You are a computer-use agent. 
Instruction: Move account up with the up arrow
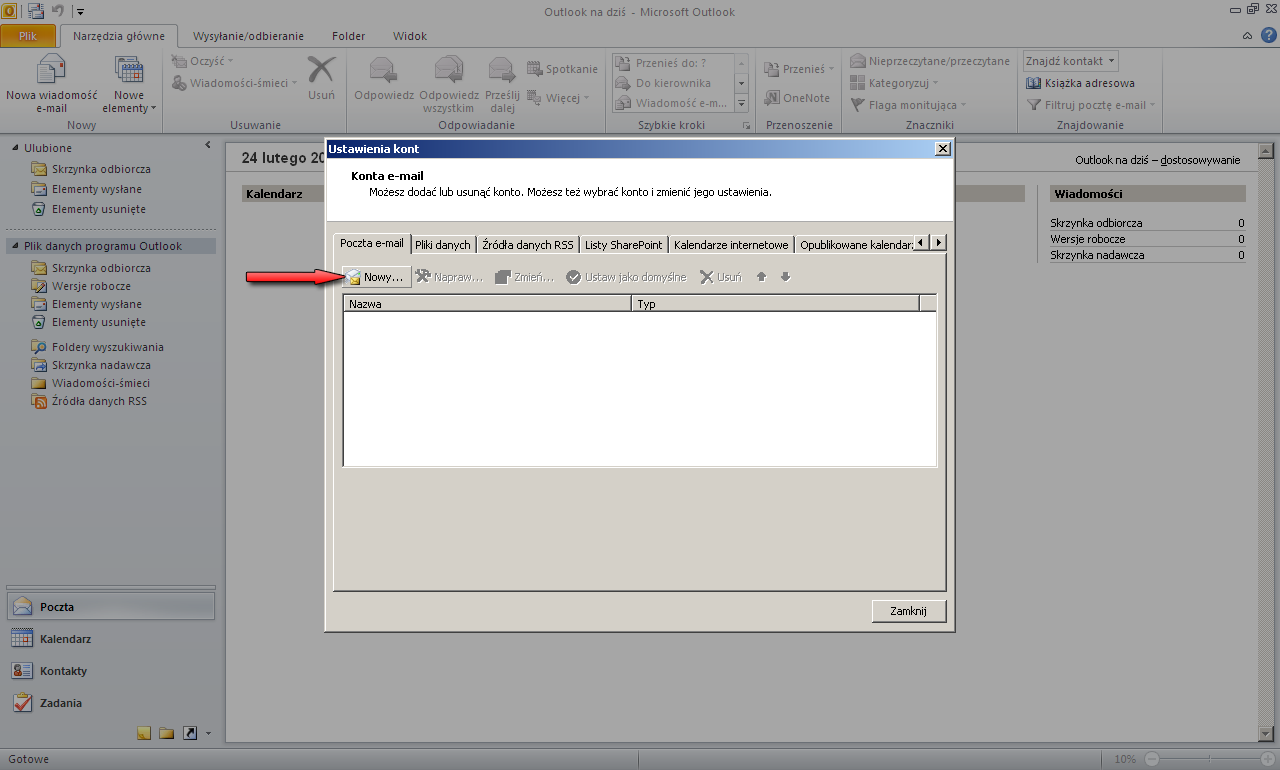point(761,277)
